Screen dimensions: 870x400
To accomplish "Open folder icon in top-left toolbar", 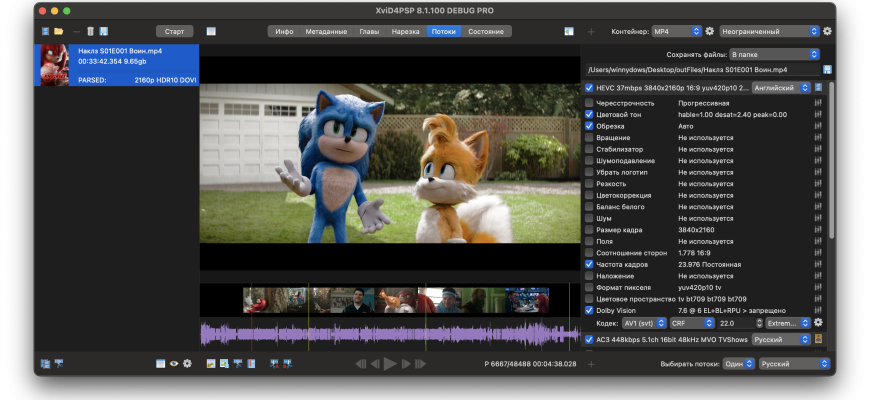I will click(58, 32).
